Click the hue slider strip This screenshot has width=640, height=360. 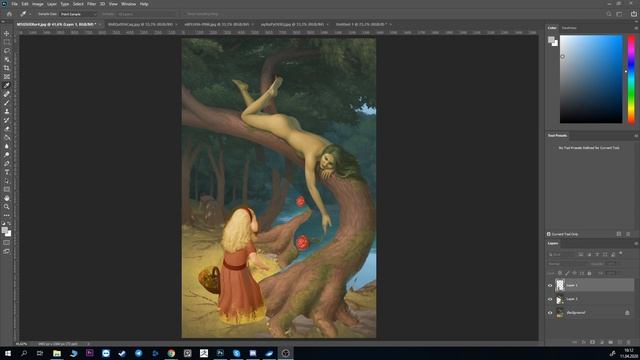[631, 79]
